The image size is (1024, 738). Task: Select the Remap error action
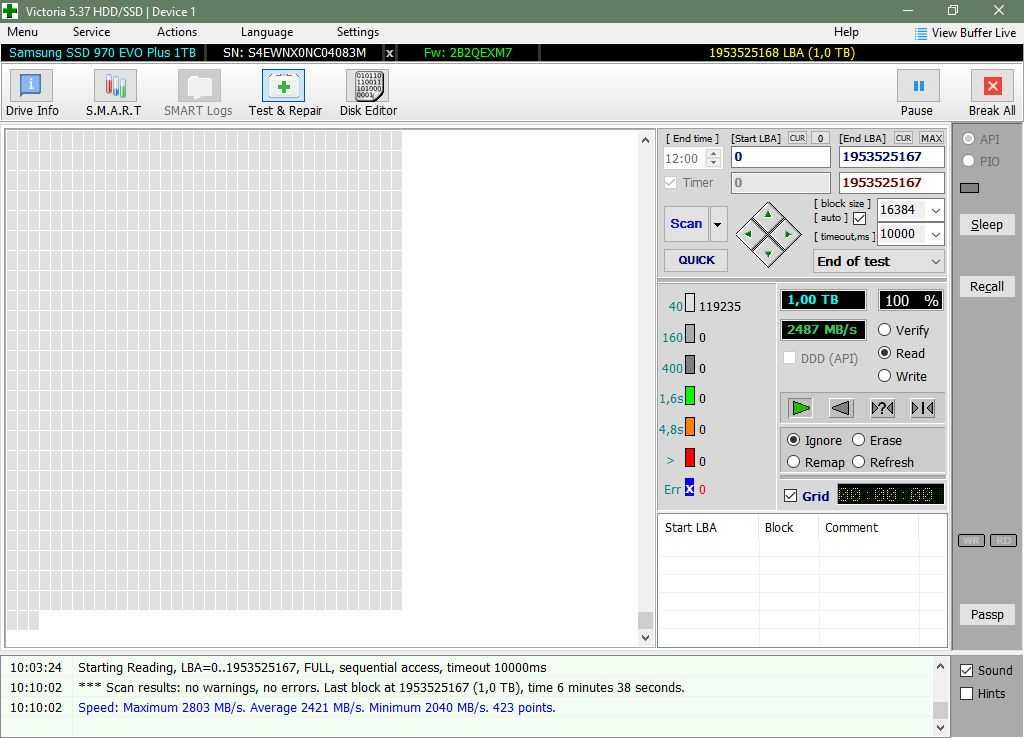tap(793, 462)
